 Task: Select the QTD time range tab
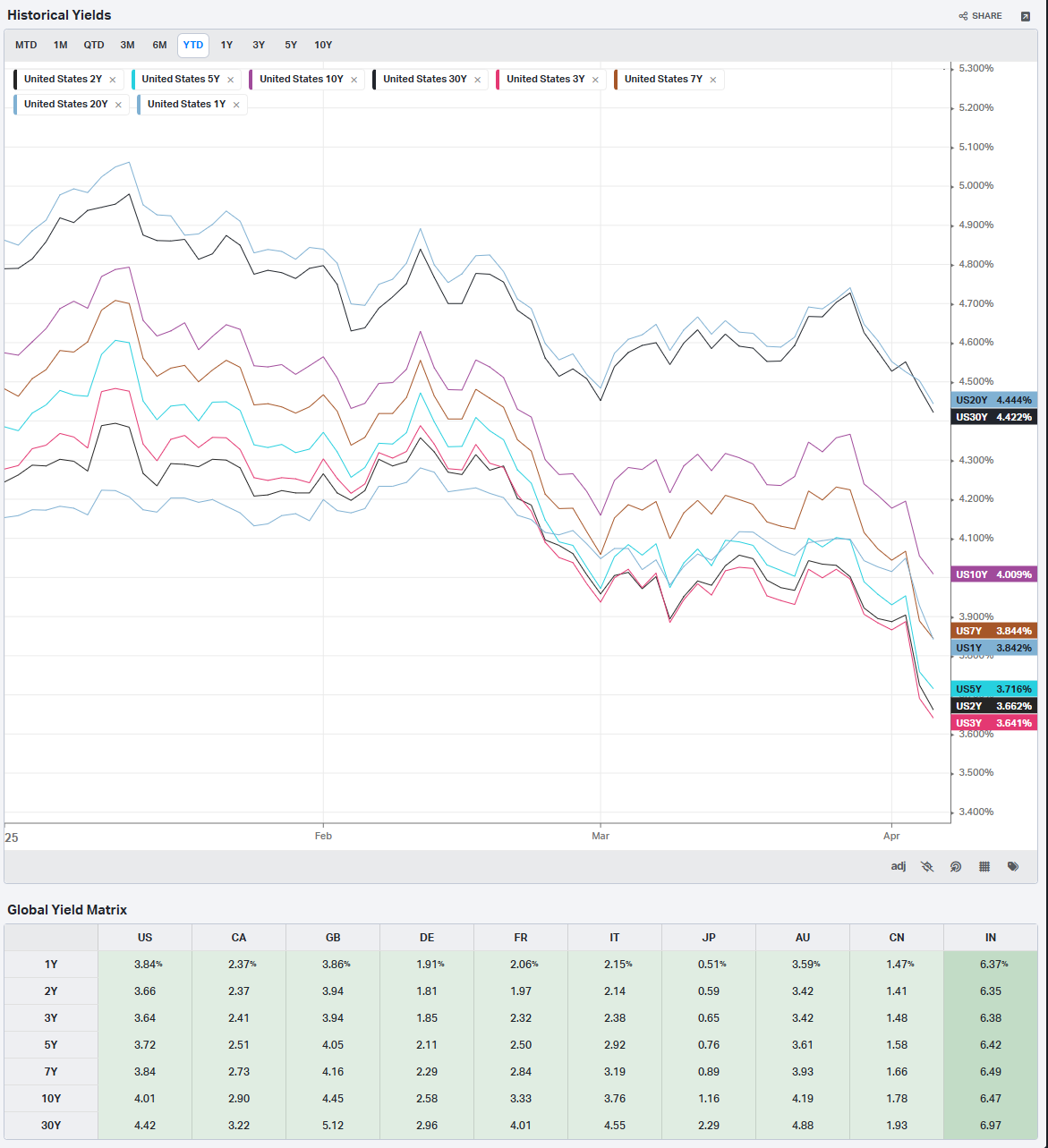94,45
